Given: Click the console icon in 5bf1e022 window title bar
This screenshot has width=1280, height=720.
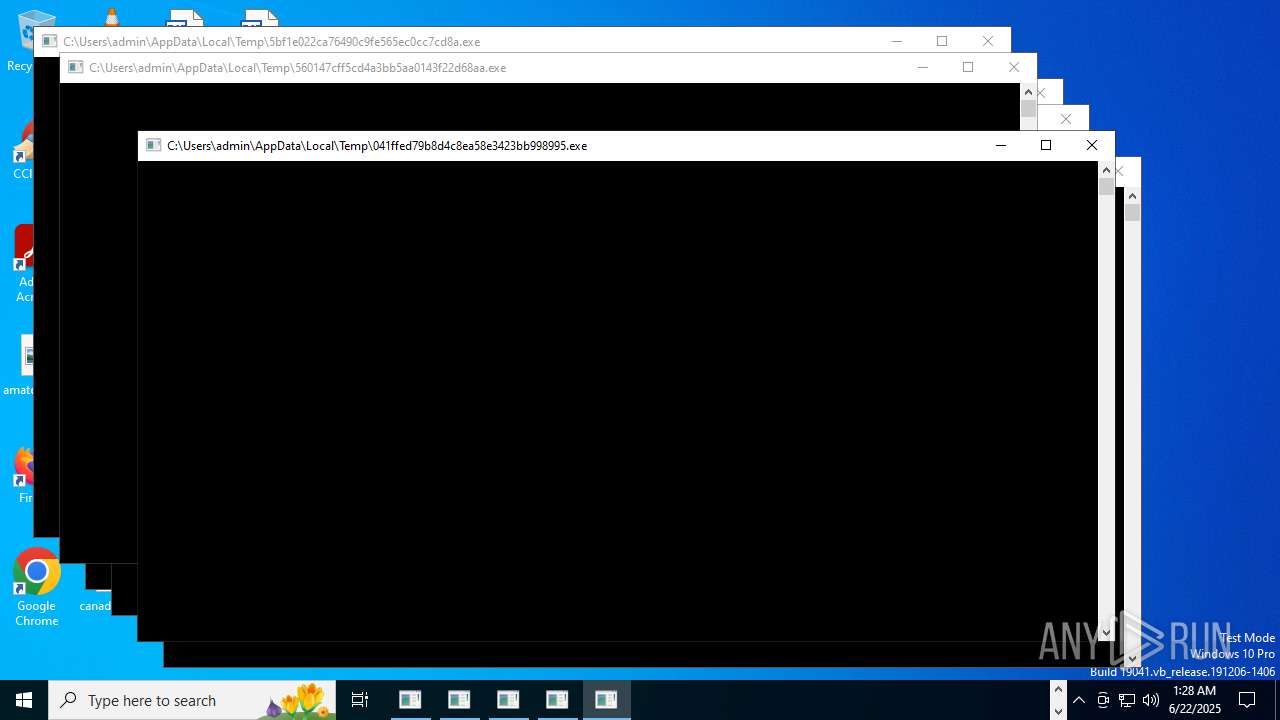Looking at the screenshot, I should [x=49, y=42].
